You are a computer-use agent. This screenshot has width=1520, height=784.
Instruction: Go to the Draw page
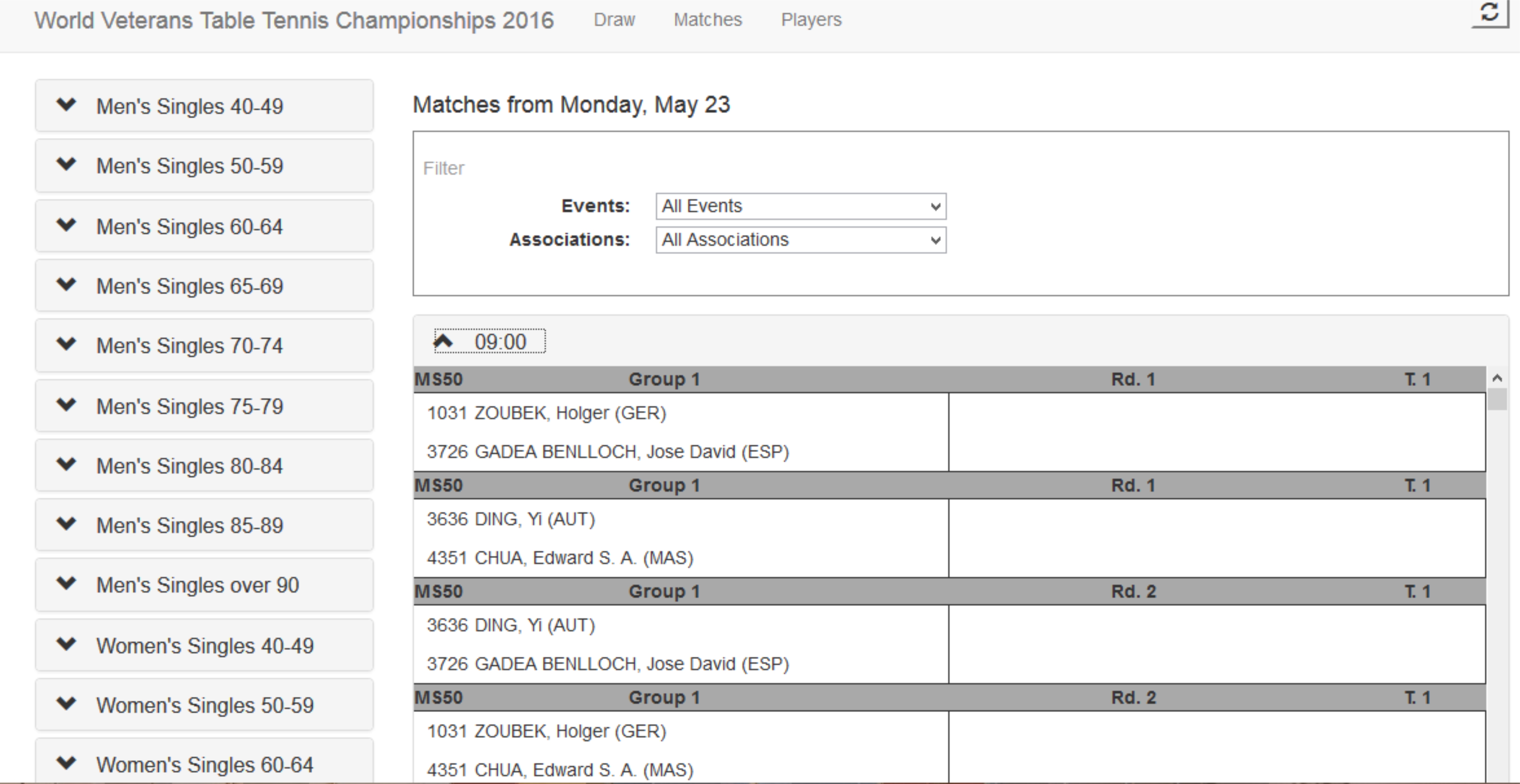[614, 20]
